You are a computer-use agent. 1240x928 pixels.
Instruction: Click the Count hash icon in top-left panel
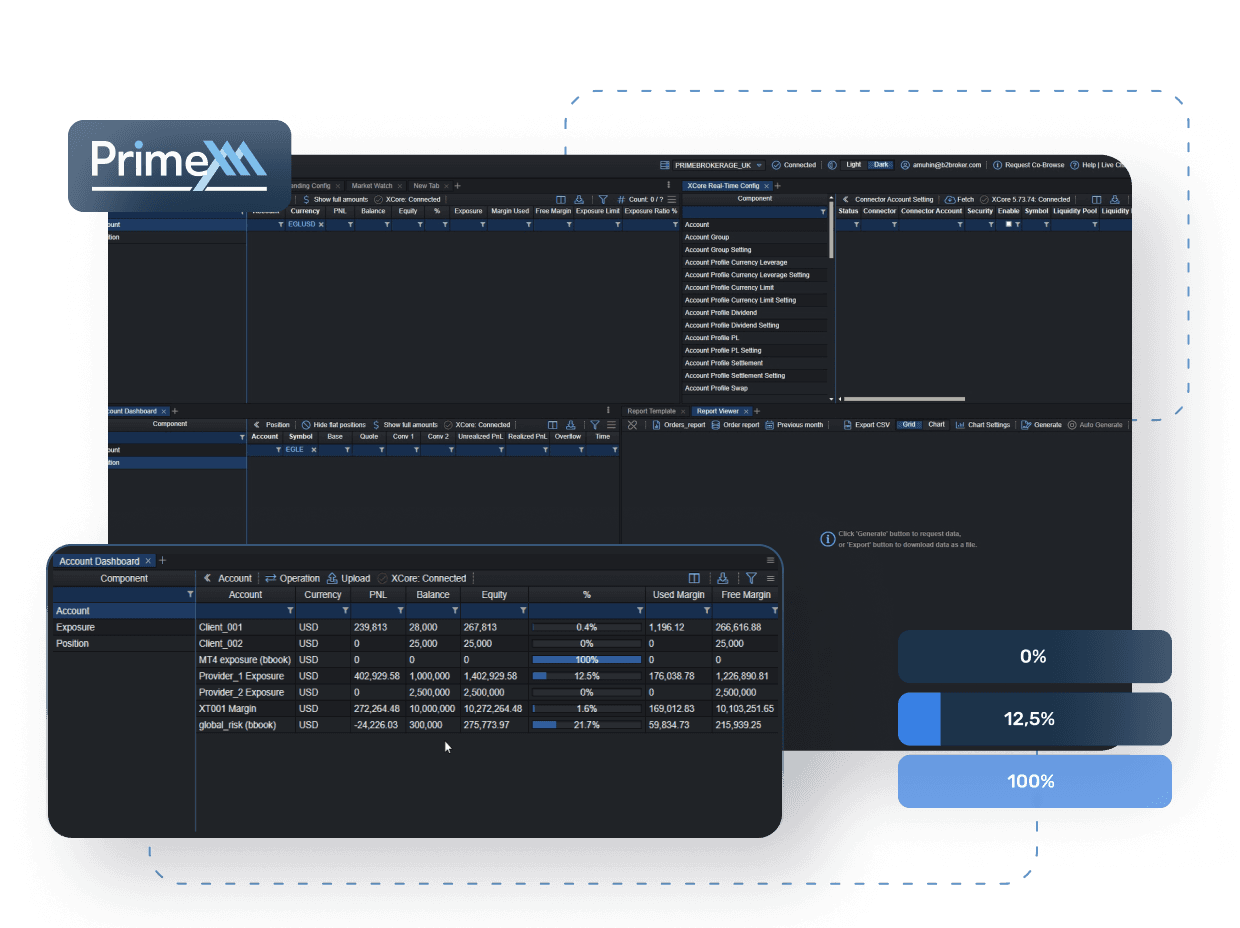[621, 199]
